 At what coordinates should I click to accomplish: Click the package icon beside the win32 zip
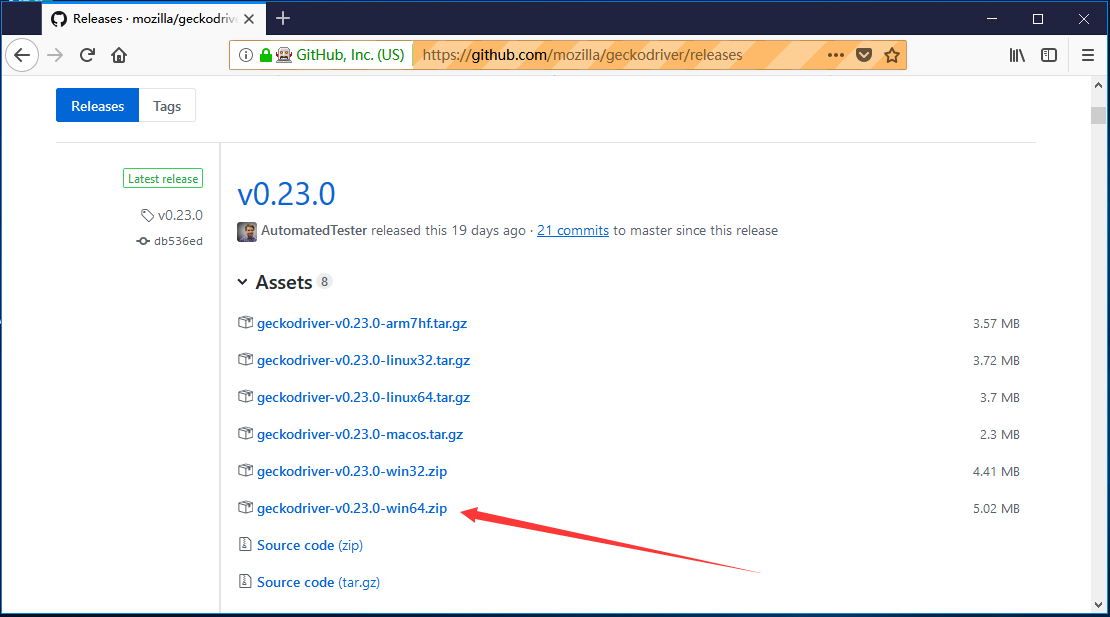245,471
